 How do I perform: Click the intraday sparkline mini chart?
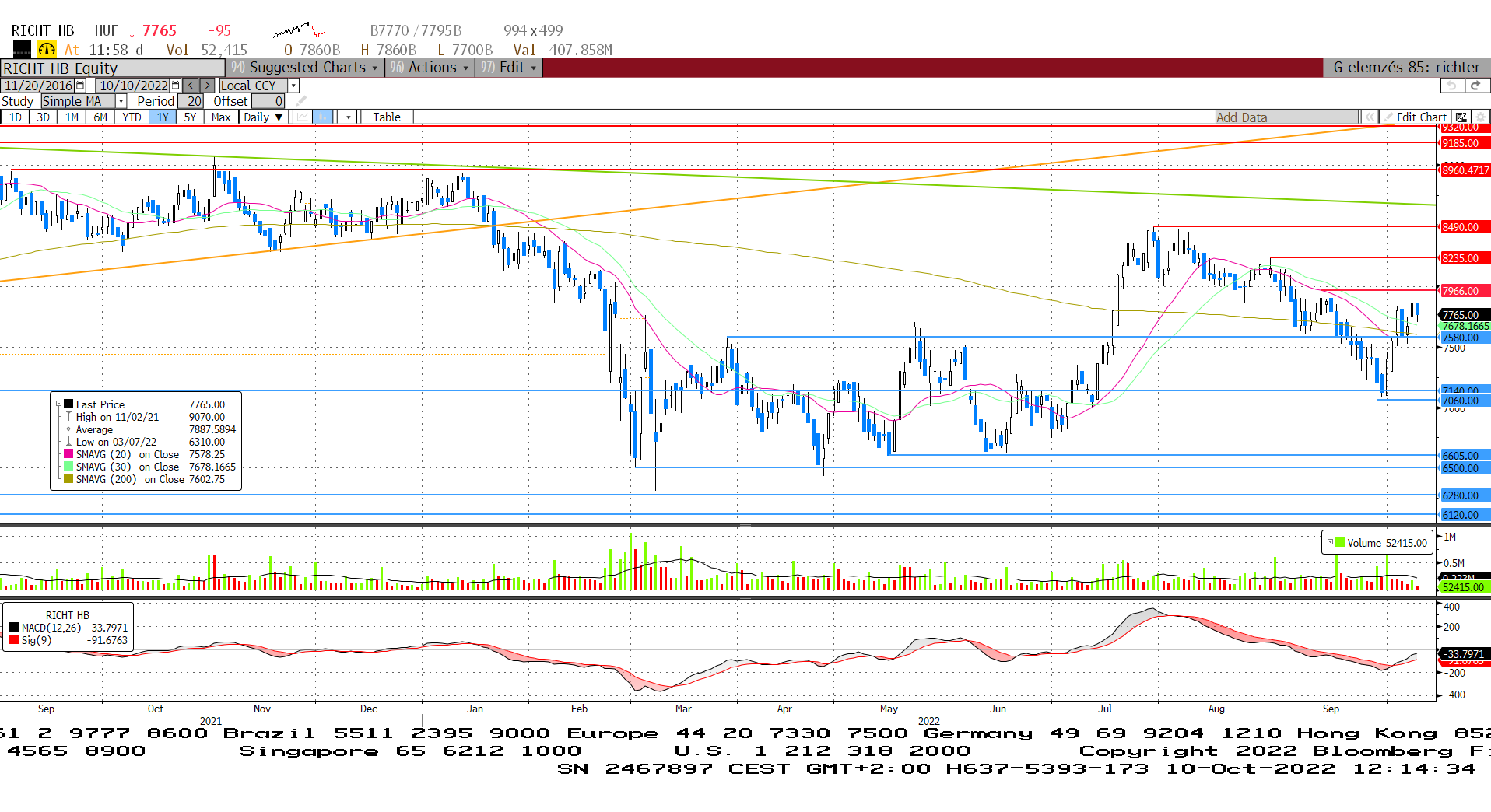(x=299, y=31)
